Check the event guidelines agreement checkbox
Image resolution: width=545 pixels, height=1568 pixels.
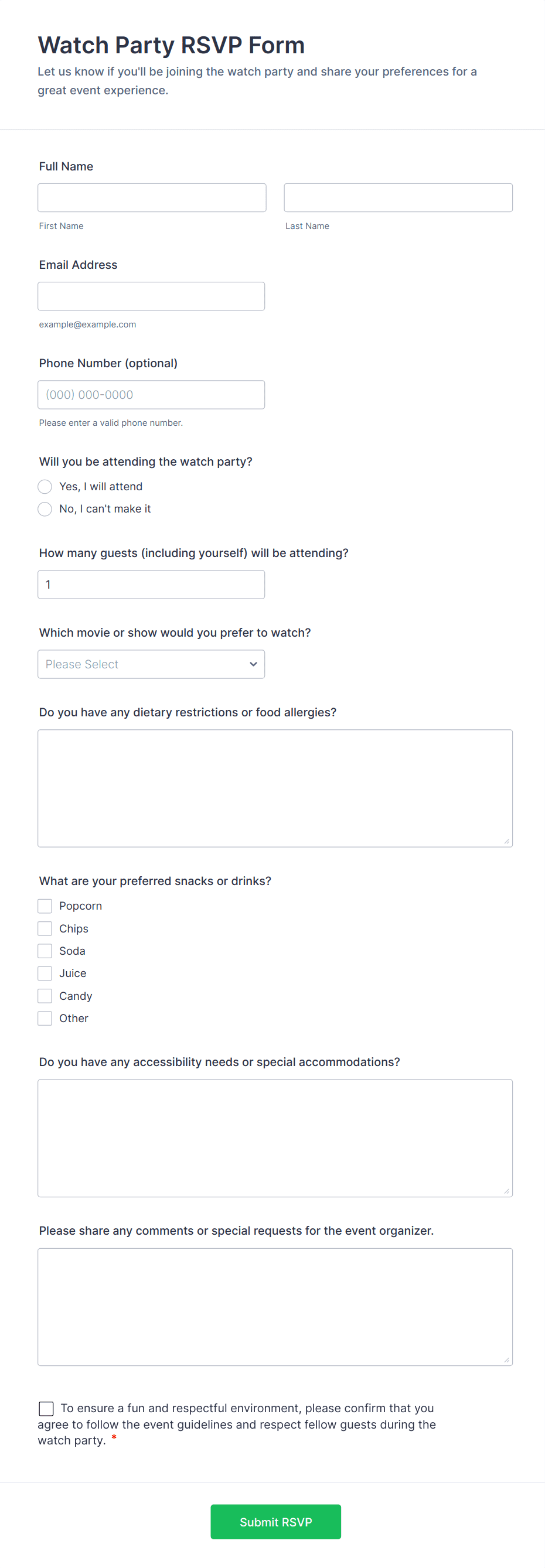click(46, 1409)
